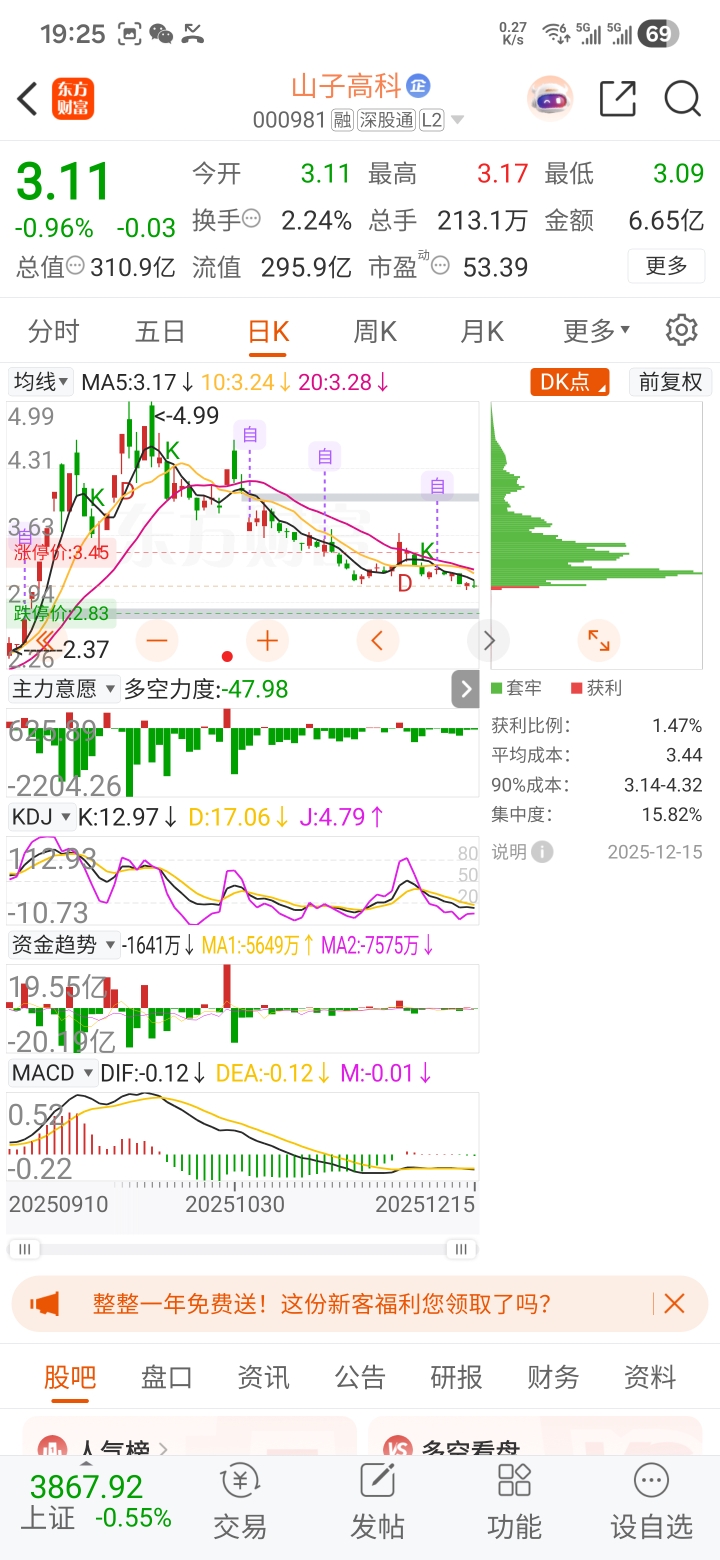This screenshot has height=1560, width=720.
Task: Tap the 上证 index 3867.92 ticker
Action: pos(95,1502)
